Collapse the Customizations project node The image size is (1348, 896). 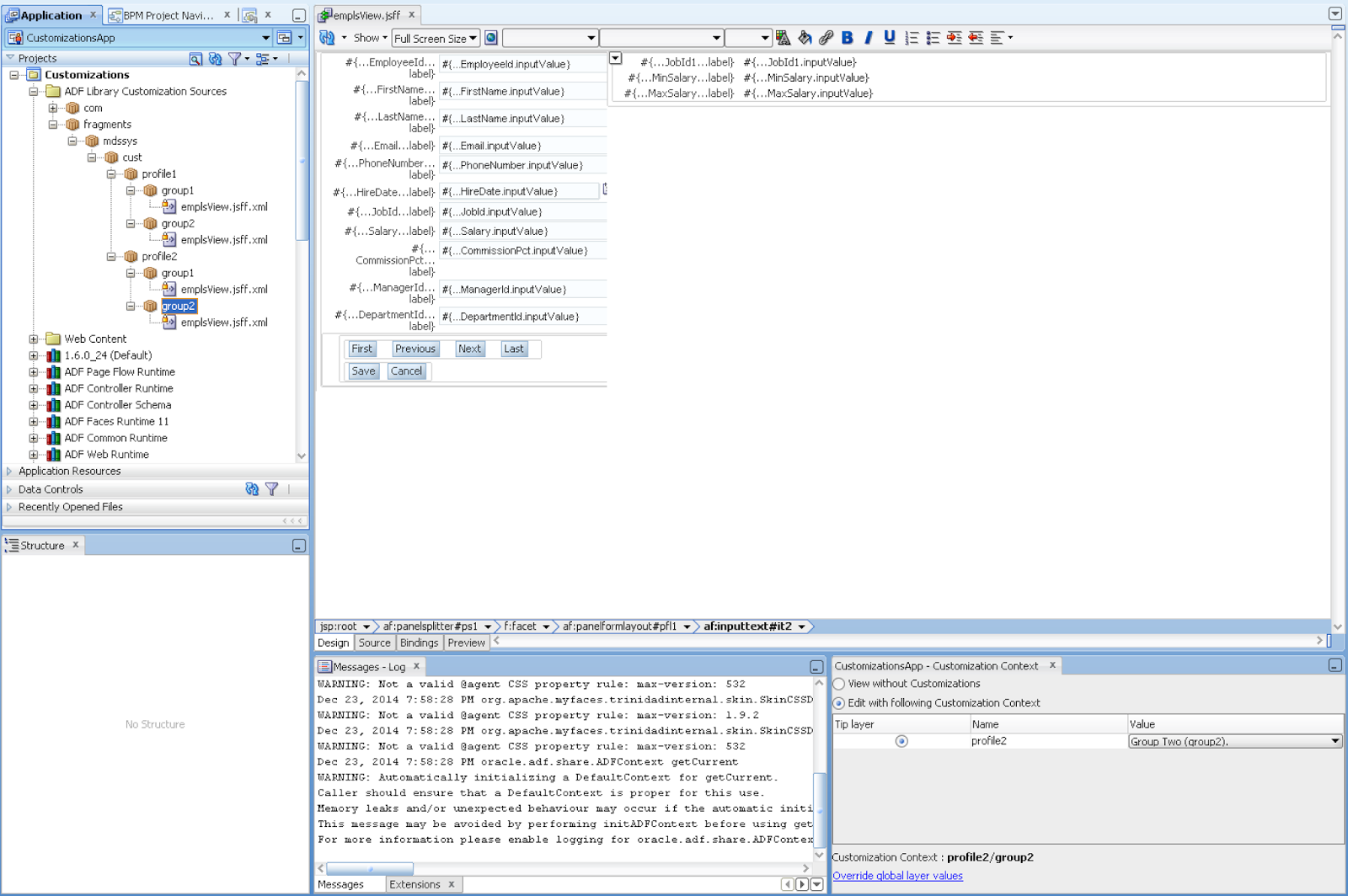click(x=14, y=75)
